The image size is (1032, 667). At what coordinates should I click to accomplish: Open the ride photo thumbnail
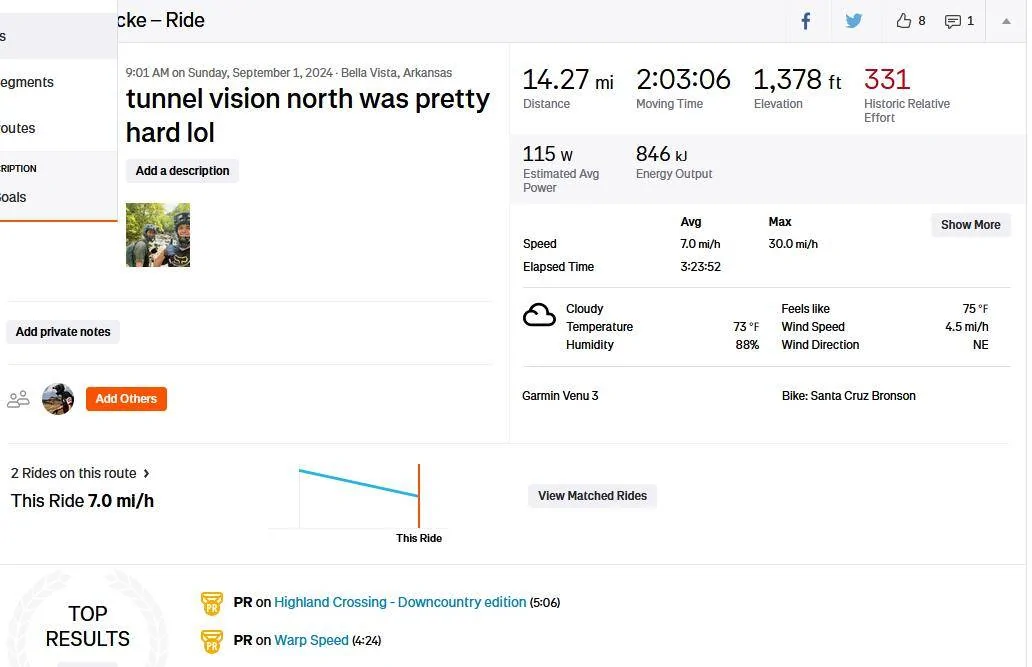158,235
